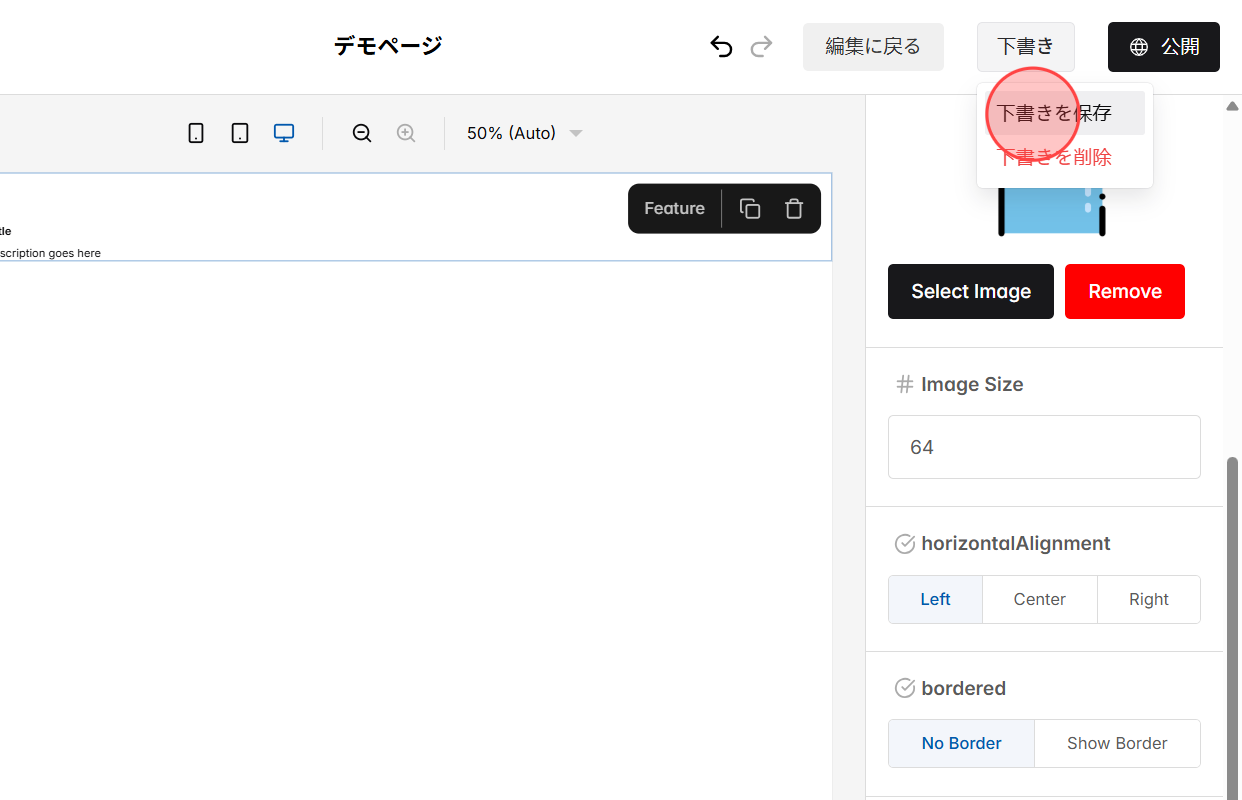Viewport: 1242px width, 800px height.
Task: Switch to mobile preview mode
Action: click(x=196, y=132)
